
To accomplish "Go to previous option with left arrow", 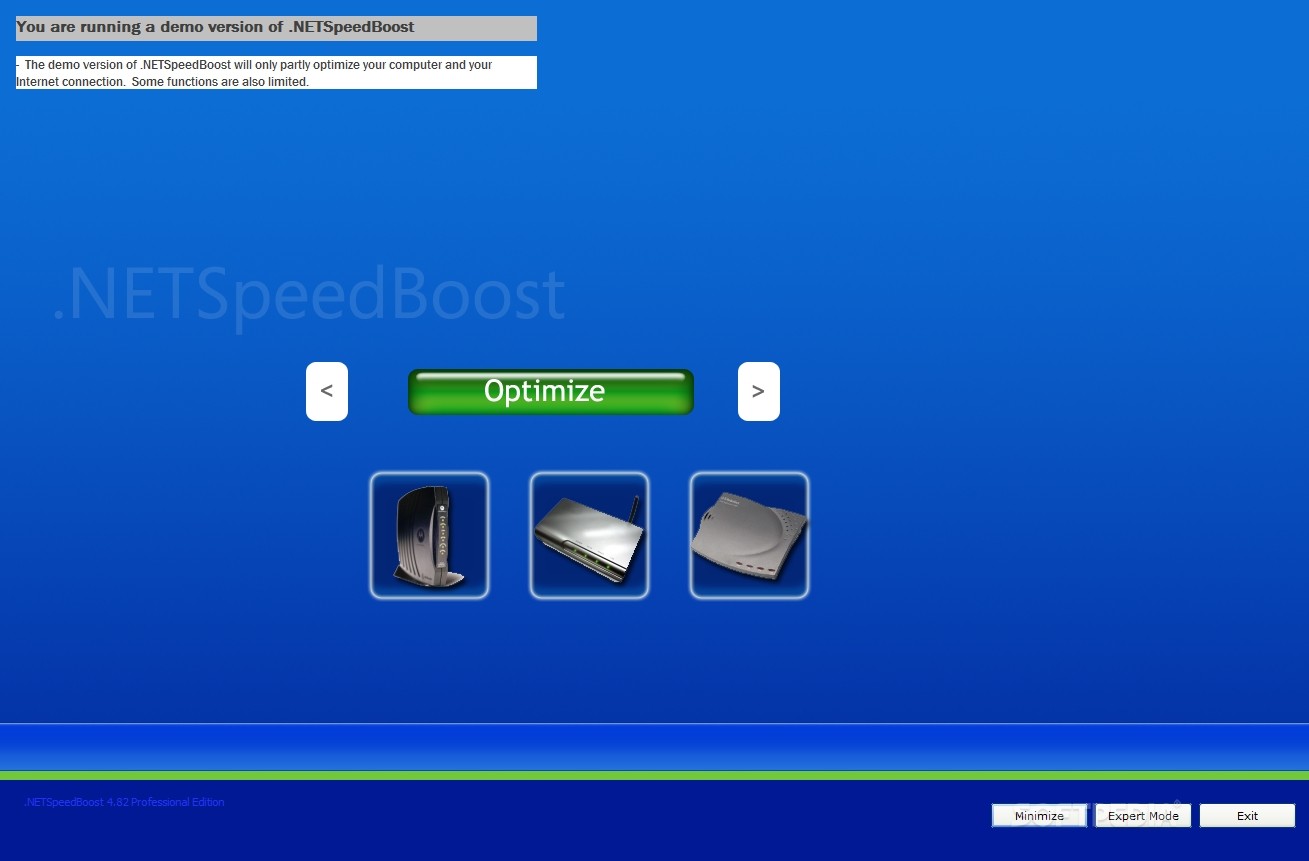I will [x=327, y=391].
